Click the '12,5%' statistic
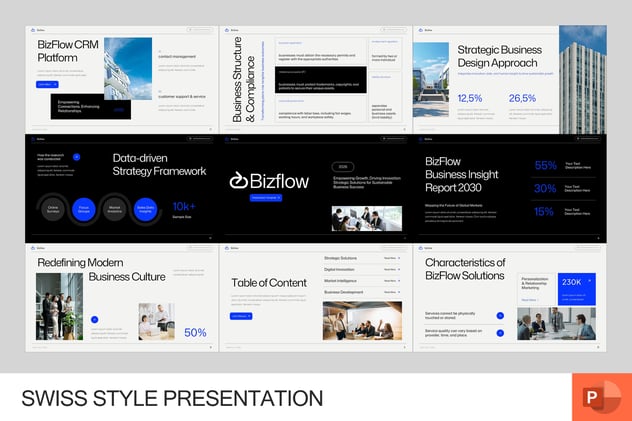 [x=470, y=98]
